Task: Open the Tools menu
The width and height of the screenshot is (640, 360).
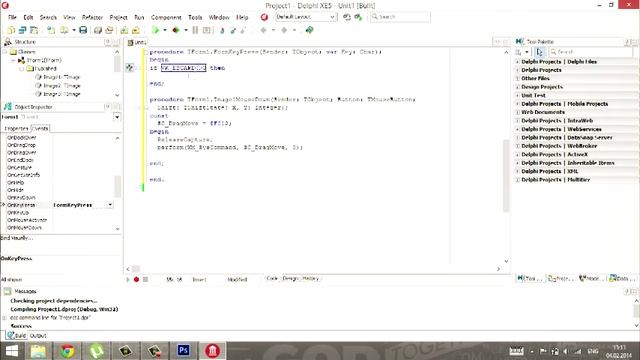Action: pos(195,17)
